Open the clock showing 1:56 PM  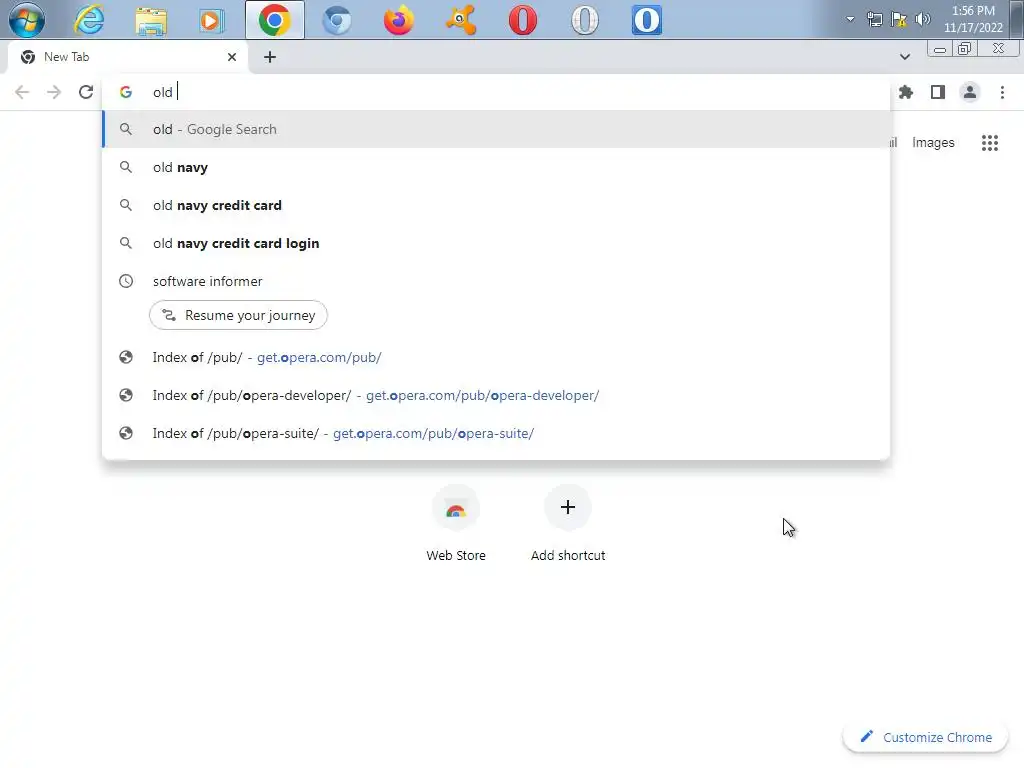(973, 19)
